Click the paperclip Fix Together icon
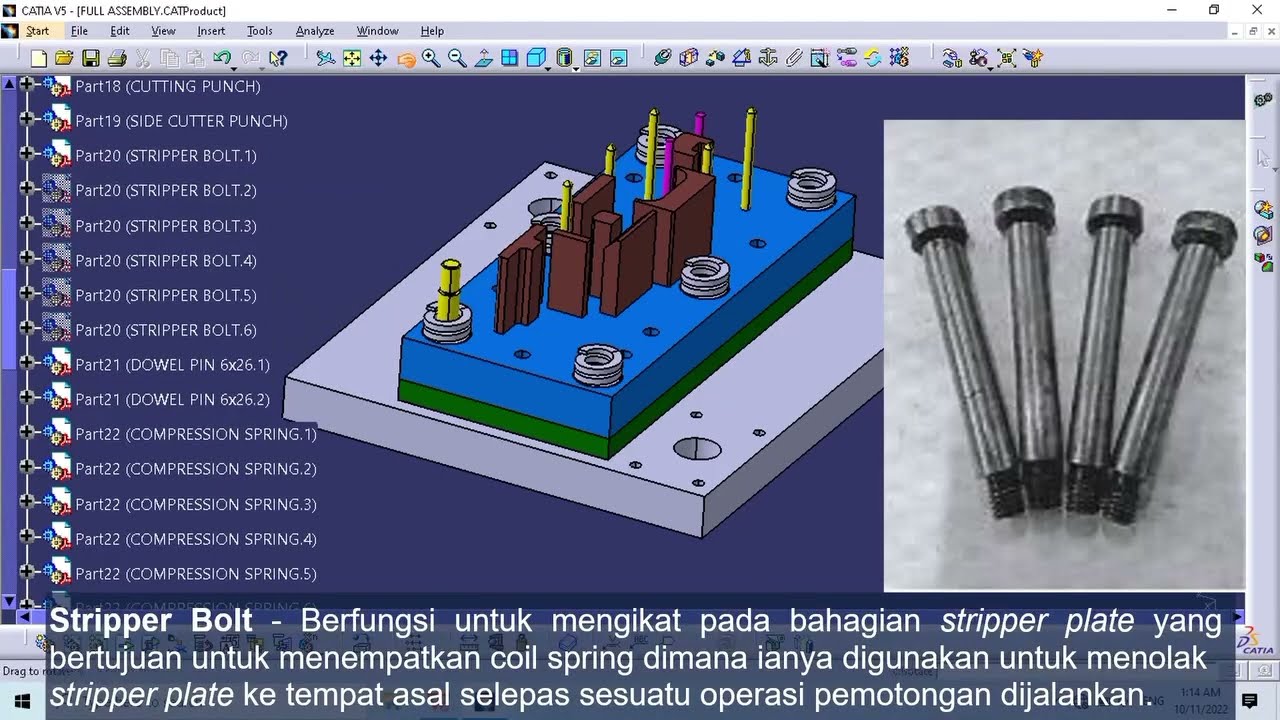Viewport: 1280px width, 720px height. coord(794,59)
